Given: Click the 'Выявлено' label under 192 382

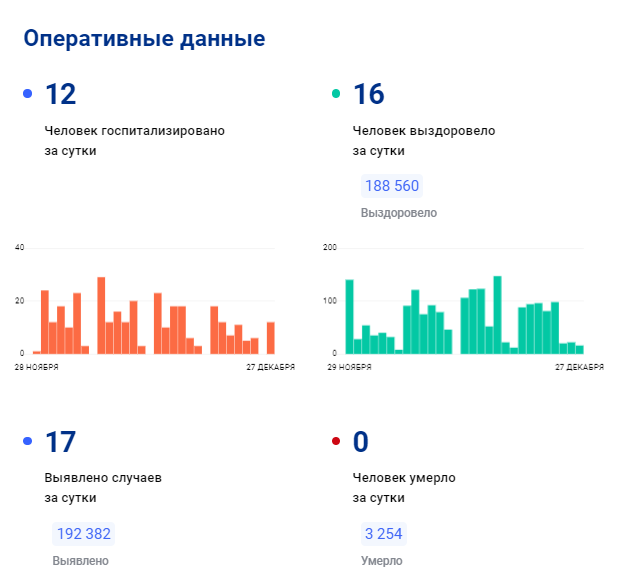Looking at the screenshot, I should click(80, 560).
